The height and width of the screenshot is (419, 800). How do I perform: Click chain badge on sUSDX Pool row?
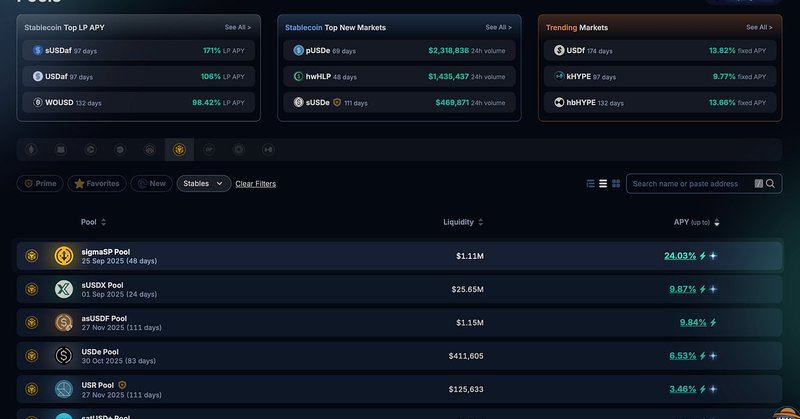coord(32,289)
